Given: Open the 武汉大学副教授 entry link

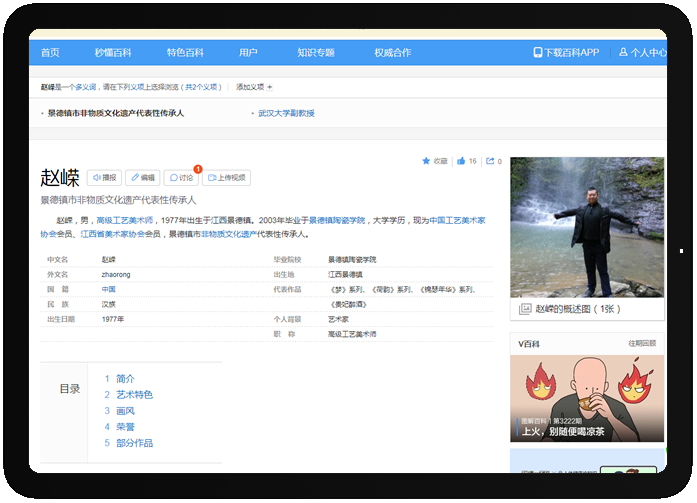Looking at the screenshot, I should [x=286, y=113].
